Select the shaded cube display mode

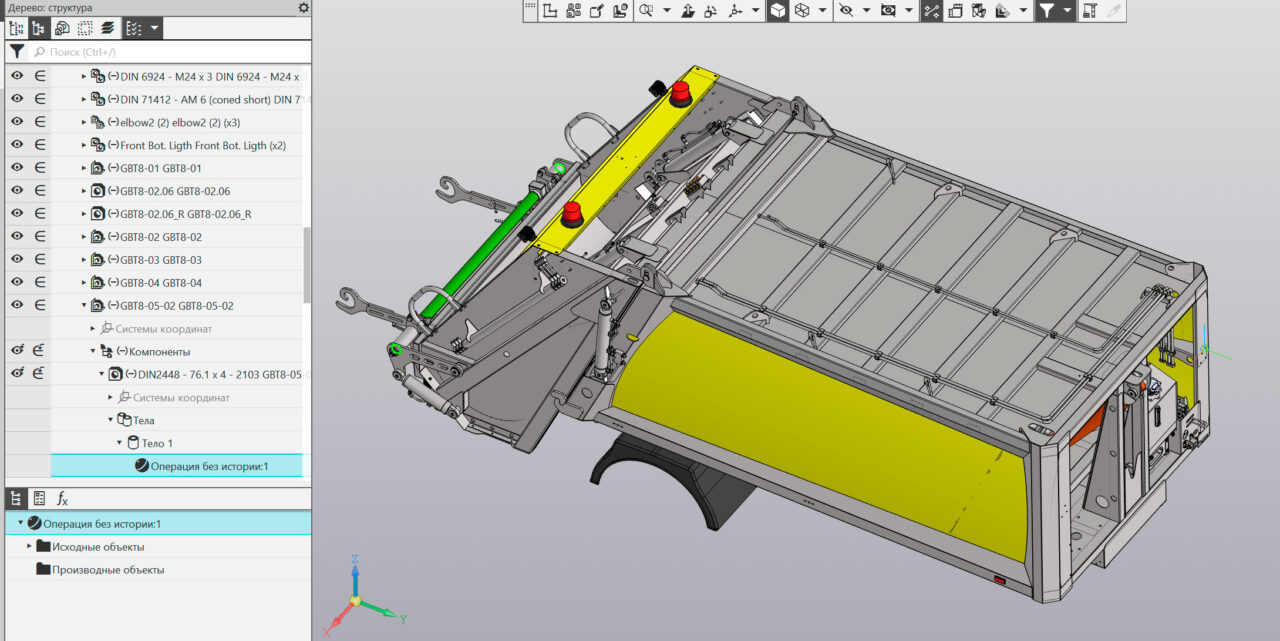(777, 11)
